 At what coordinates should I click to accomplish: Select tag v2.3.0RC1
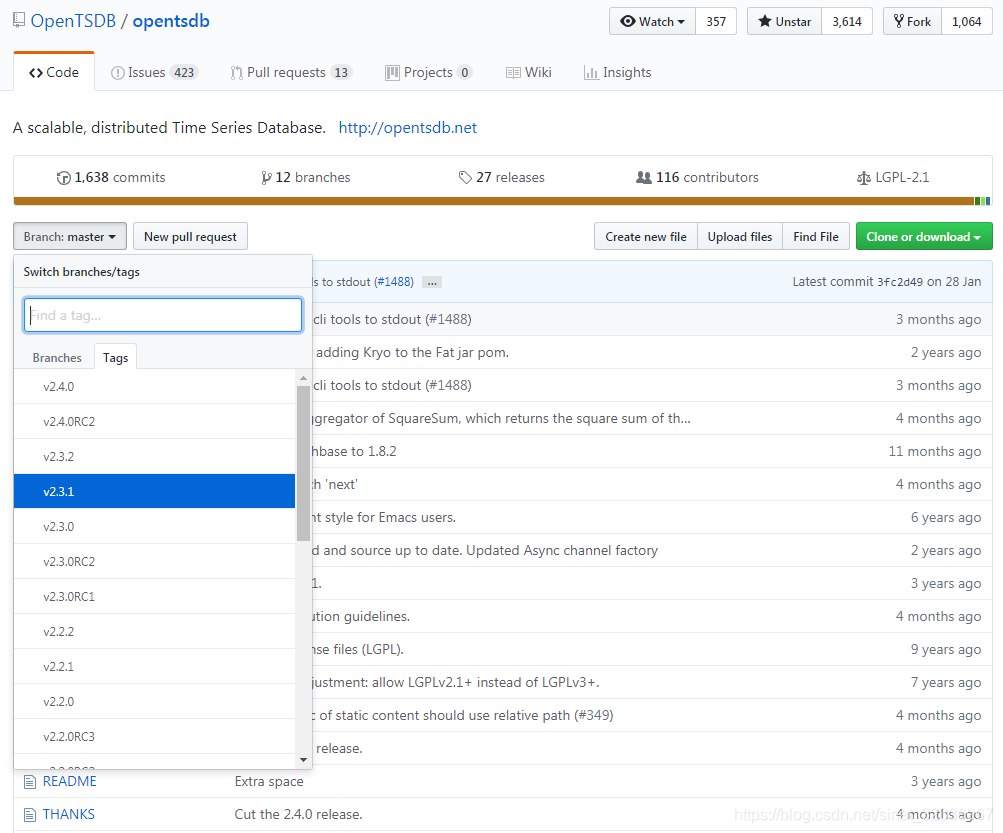[154, 597]
